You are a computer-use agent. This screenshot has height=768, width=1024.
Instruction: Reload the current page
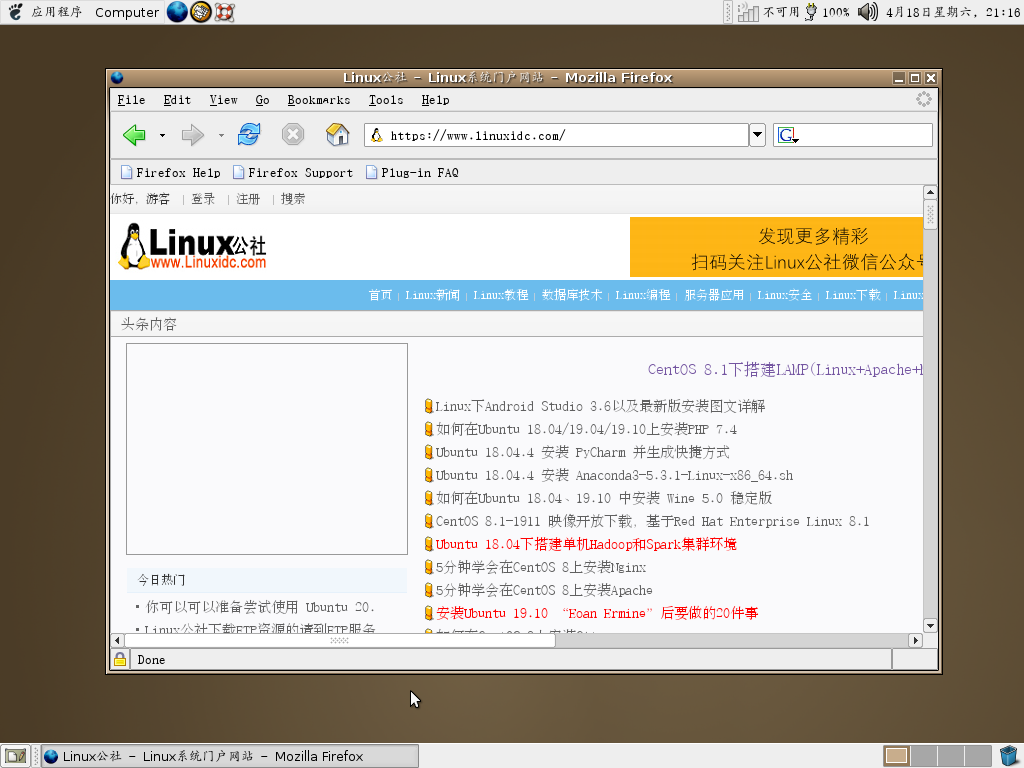[x=247, y=134]
